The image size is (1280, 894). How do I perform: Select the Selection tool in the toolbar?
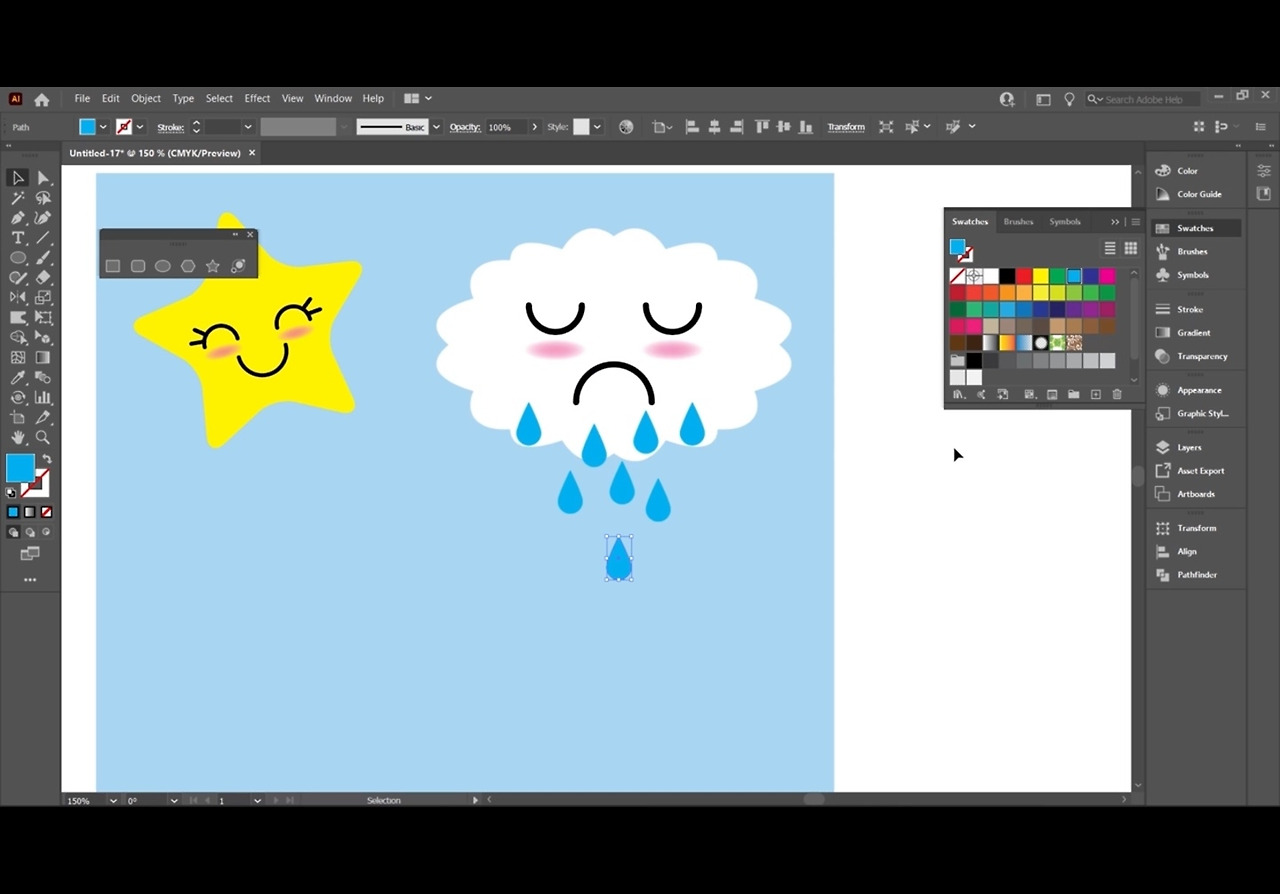click(x=18, y=178)
